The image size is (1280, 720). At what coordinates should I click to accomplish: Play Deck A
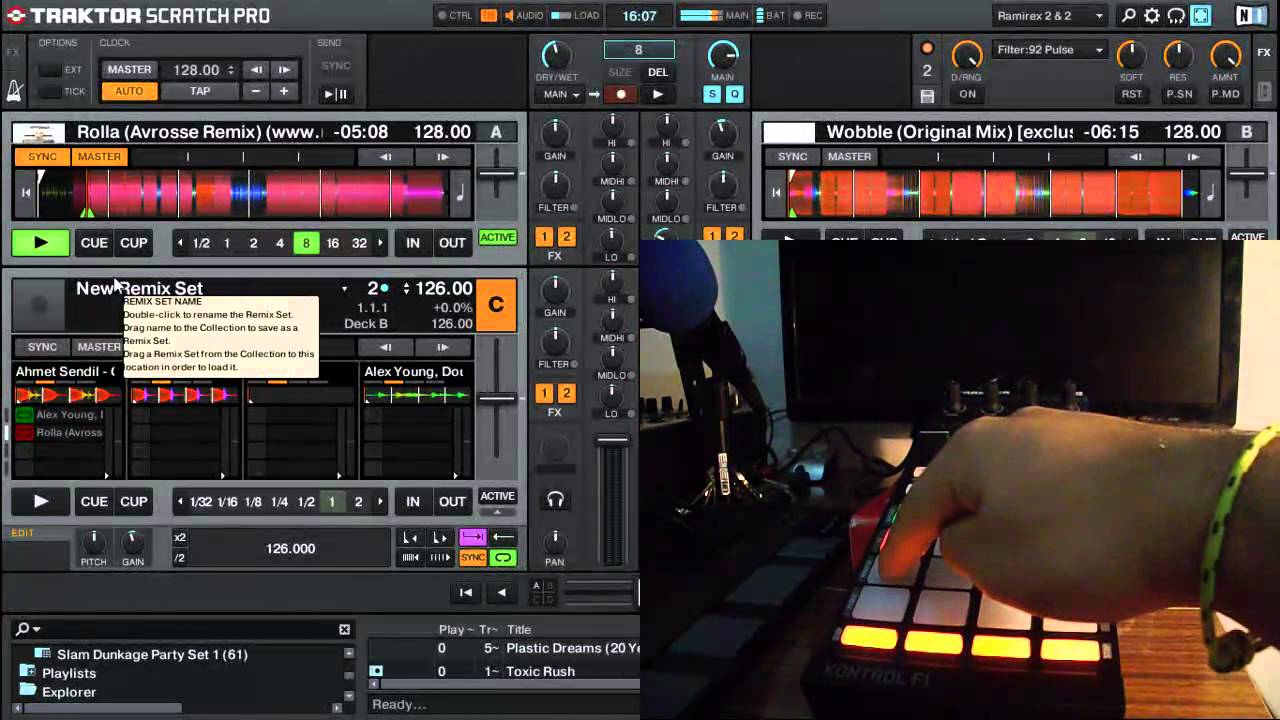(41, 243)
